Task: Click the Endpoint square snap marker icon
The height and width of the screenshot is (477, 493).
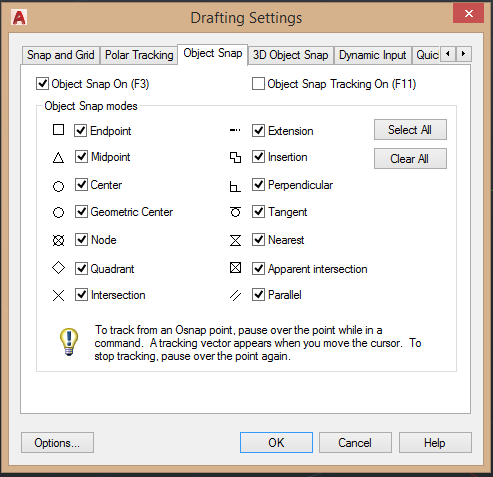Action: (x=58, y=130)
